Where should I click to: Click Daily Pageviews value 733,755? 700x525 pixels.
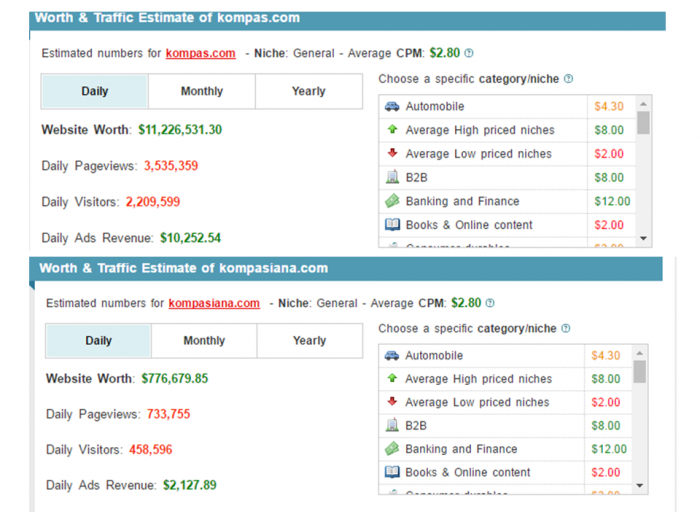tap(168, 414)
